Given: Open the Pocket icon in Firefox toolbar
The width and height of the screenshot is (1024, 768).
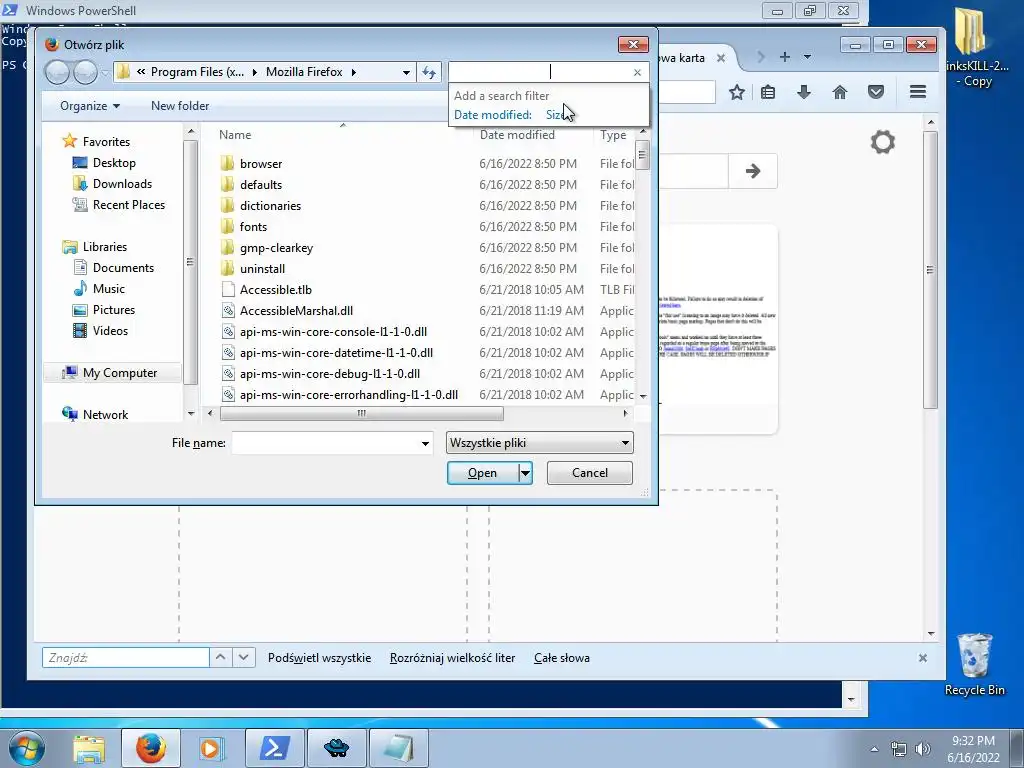Looking at the screenshot, I should click(x=876, y=92).
